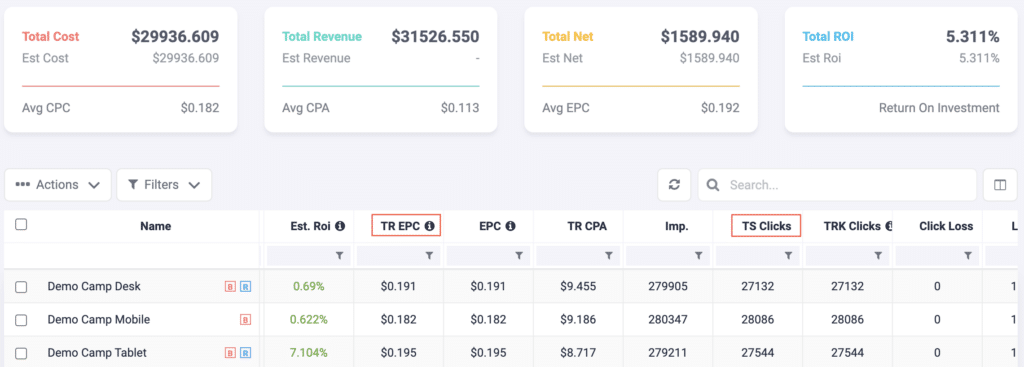Open the Actions dropdown
The height and width of the screenshot is (367, 1024).
(x=58, y=185)
